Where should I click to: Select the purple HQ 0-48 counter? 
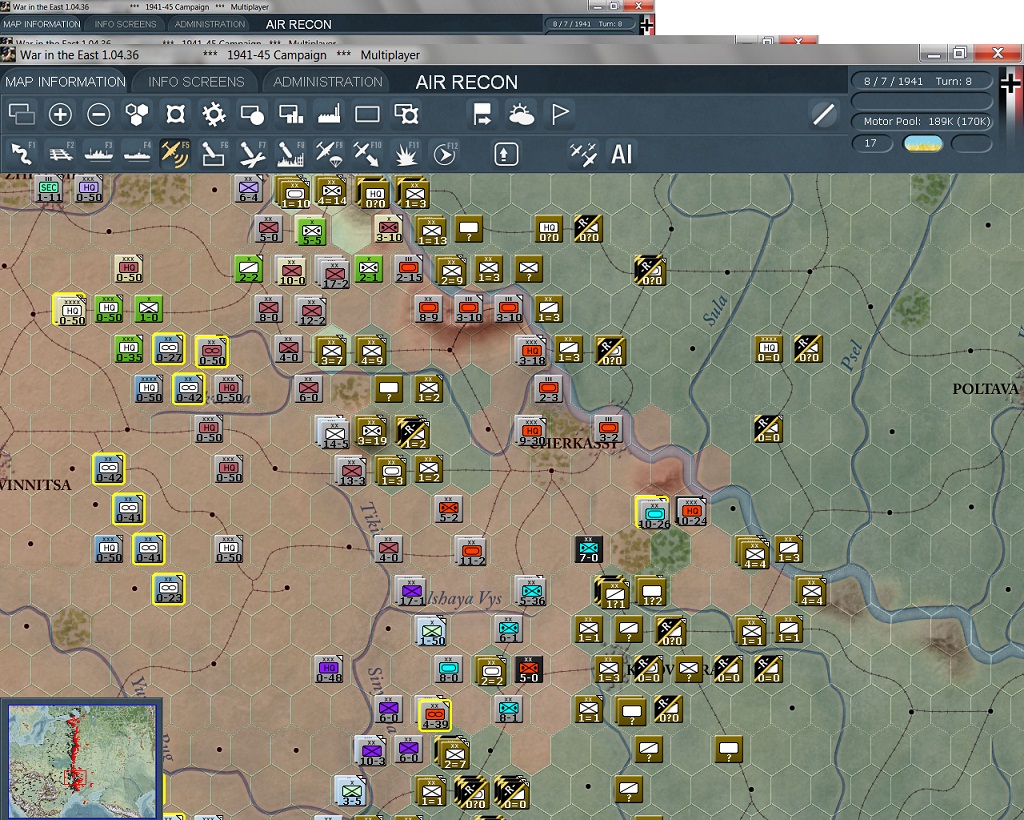pyautogui.click(x=328, y=669)
